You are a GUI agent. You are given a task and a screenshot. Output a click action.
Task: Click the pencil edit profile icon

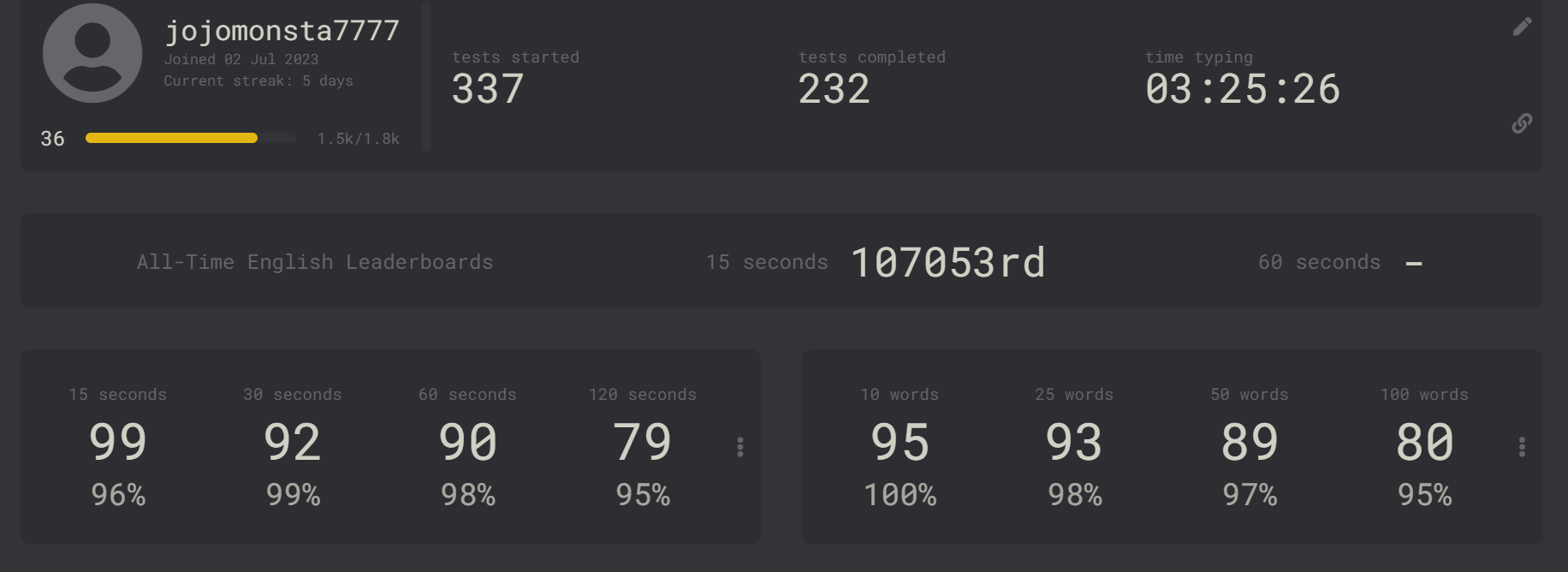point(1522,27)
